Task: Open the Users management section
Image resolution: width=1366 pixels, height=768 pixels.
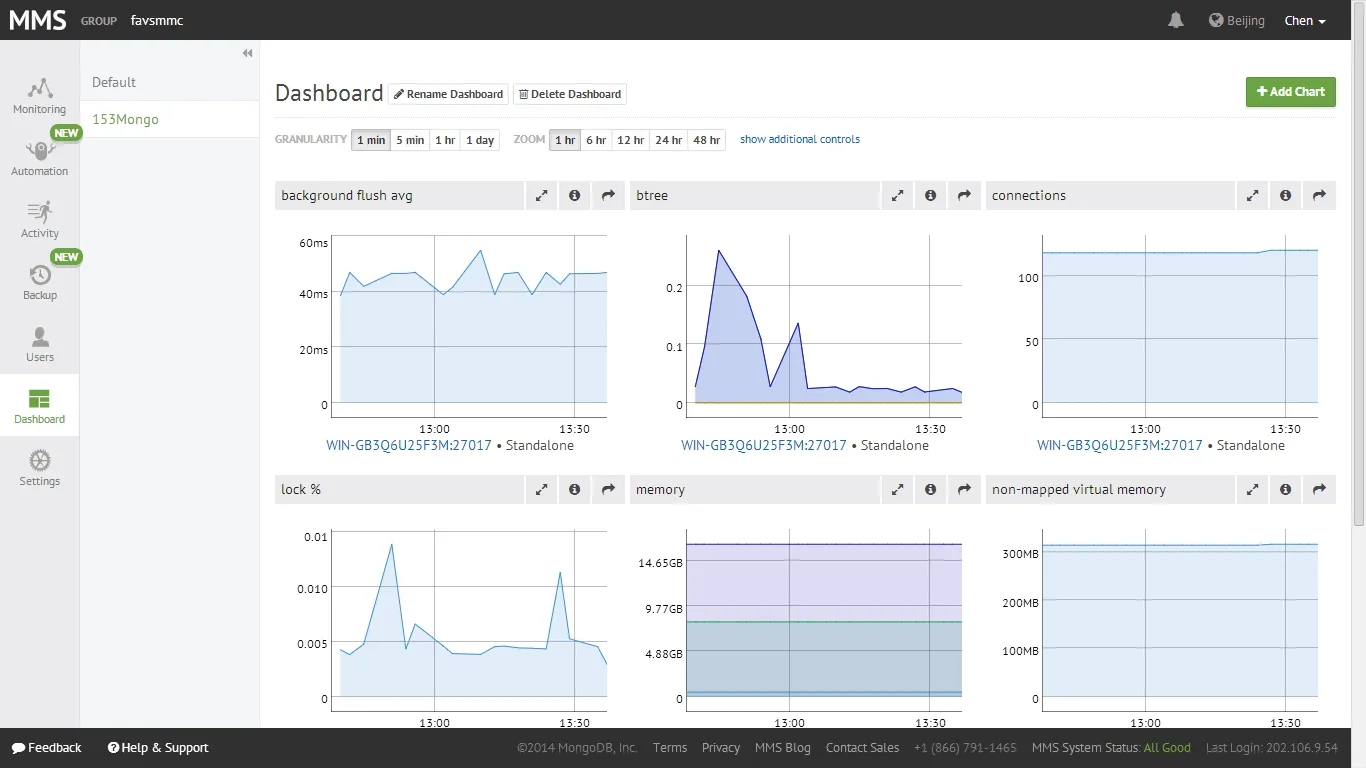Action: (x=39, y=345)
